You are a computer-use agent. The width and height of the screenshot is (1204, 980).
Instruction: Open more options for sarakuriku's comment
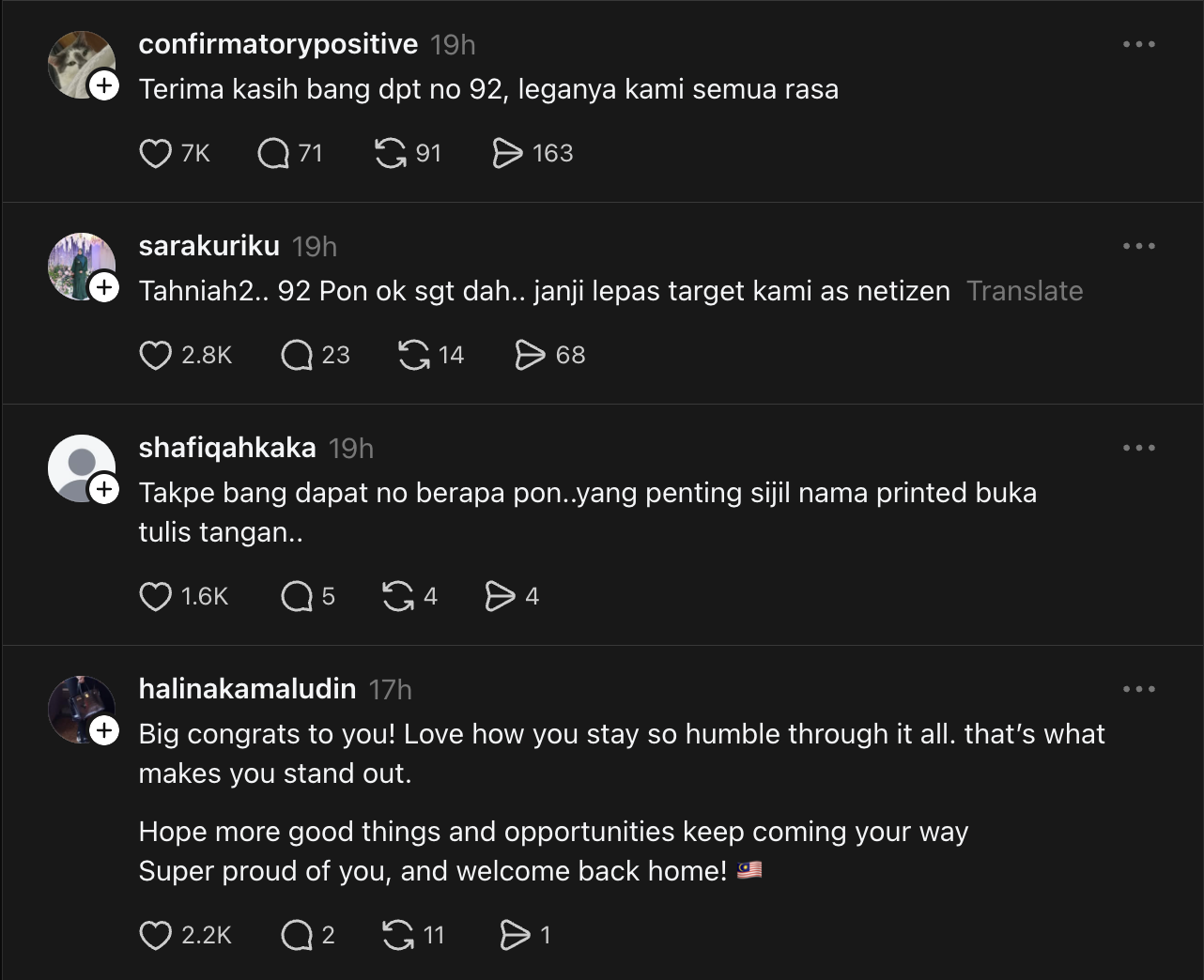point(1139,246)
